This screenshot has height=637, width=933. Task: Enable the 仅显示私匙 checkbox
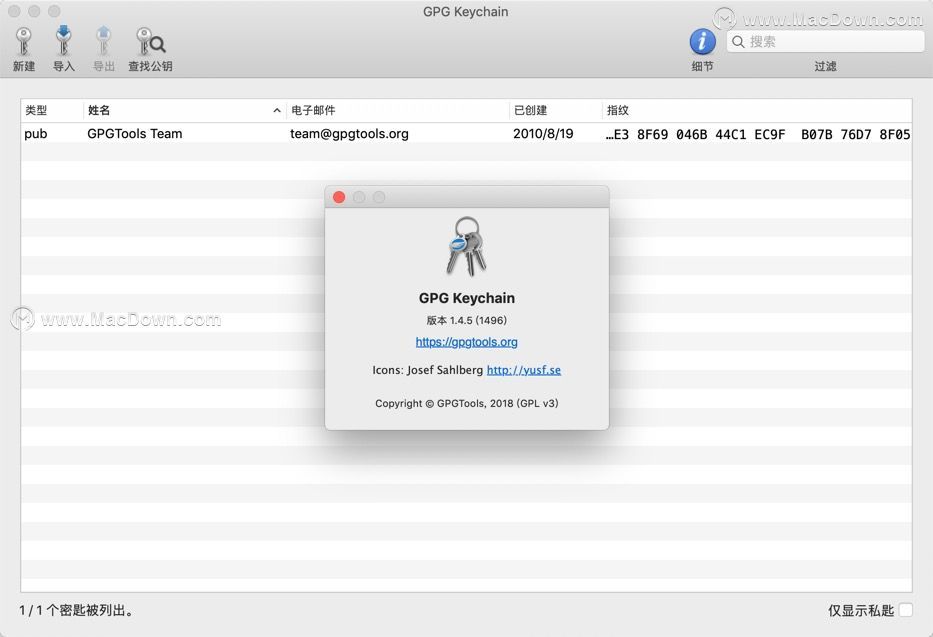pyautogui.click(x=906, y=610)
